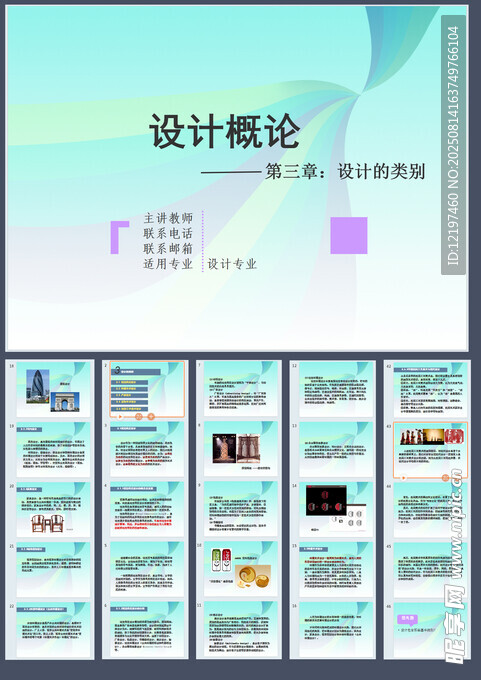Select slide thumbnail number 7
The image size is (481, 680).
click(241, 389)
